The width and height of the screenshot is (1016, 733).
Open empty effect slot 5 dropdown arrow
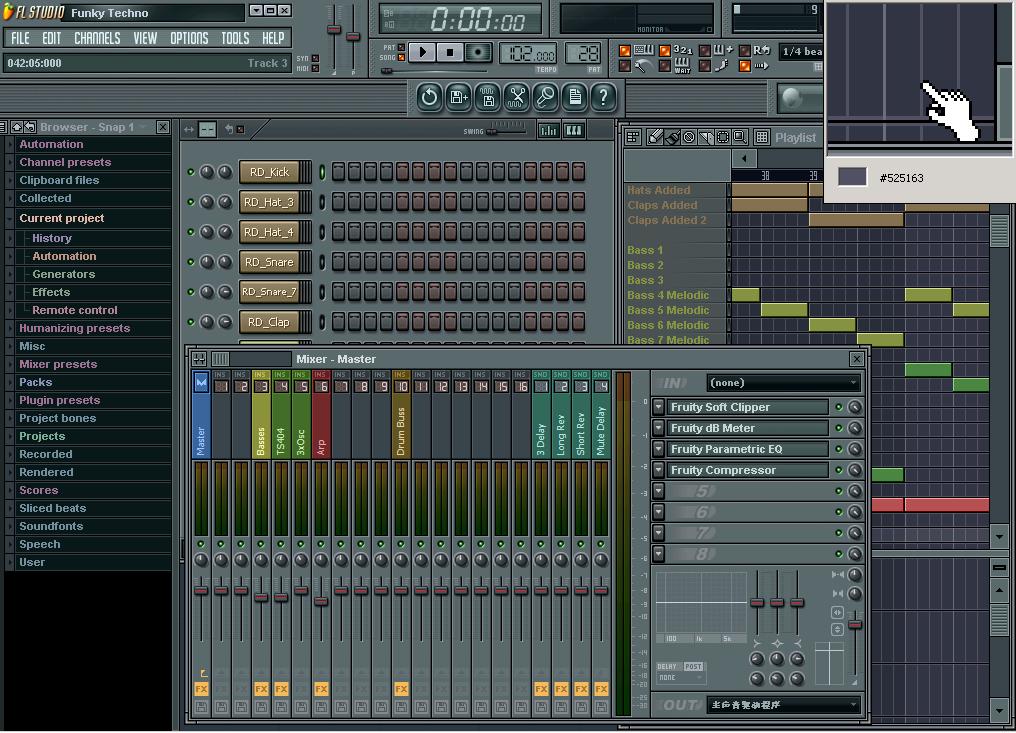point(658,491)
